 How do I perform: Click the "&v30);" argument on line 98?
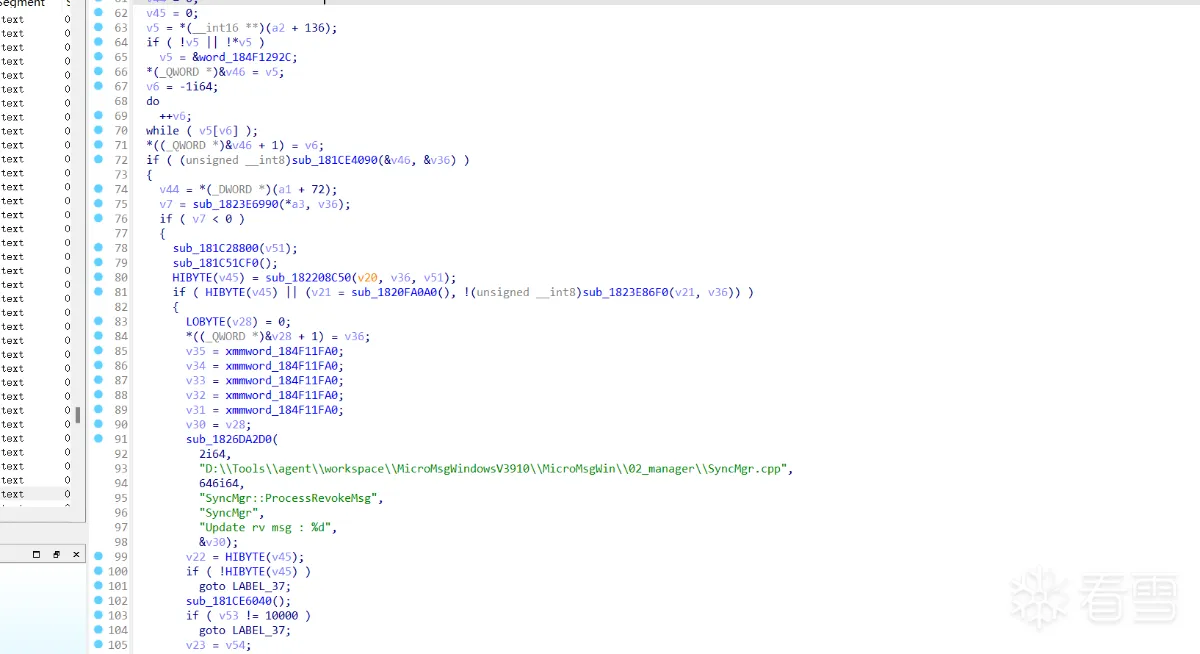[219, 542]
